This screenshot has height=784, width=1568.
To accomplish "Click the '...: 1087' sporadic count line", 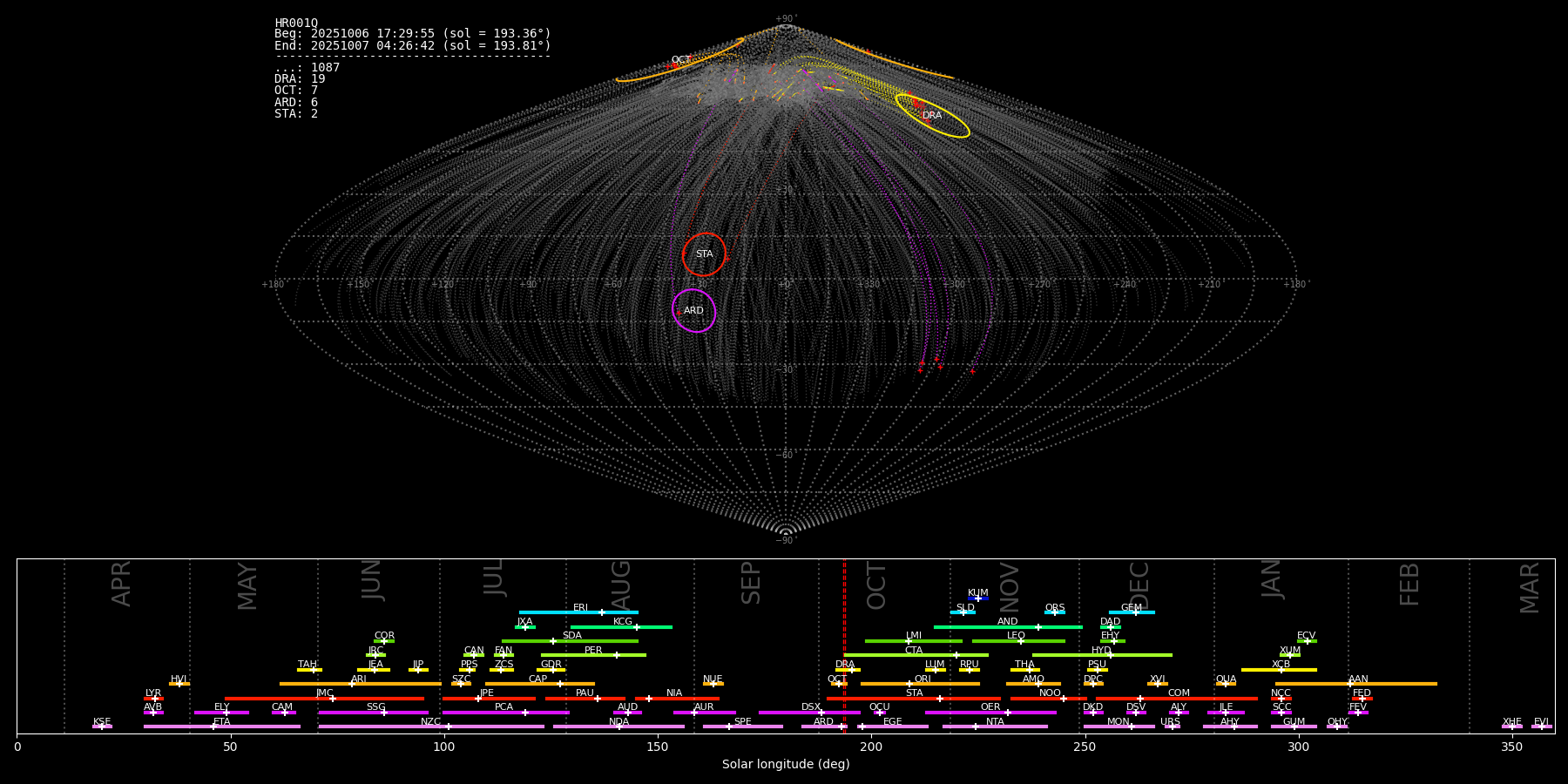I will click(308, 68).
